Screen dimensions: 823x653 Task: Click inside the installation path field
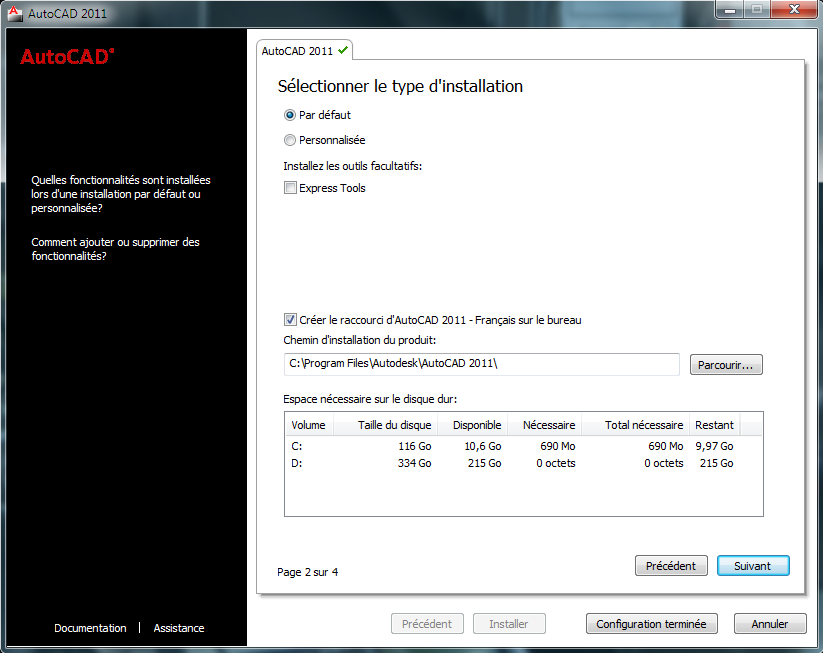coord(480,364)
